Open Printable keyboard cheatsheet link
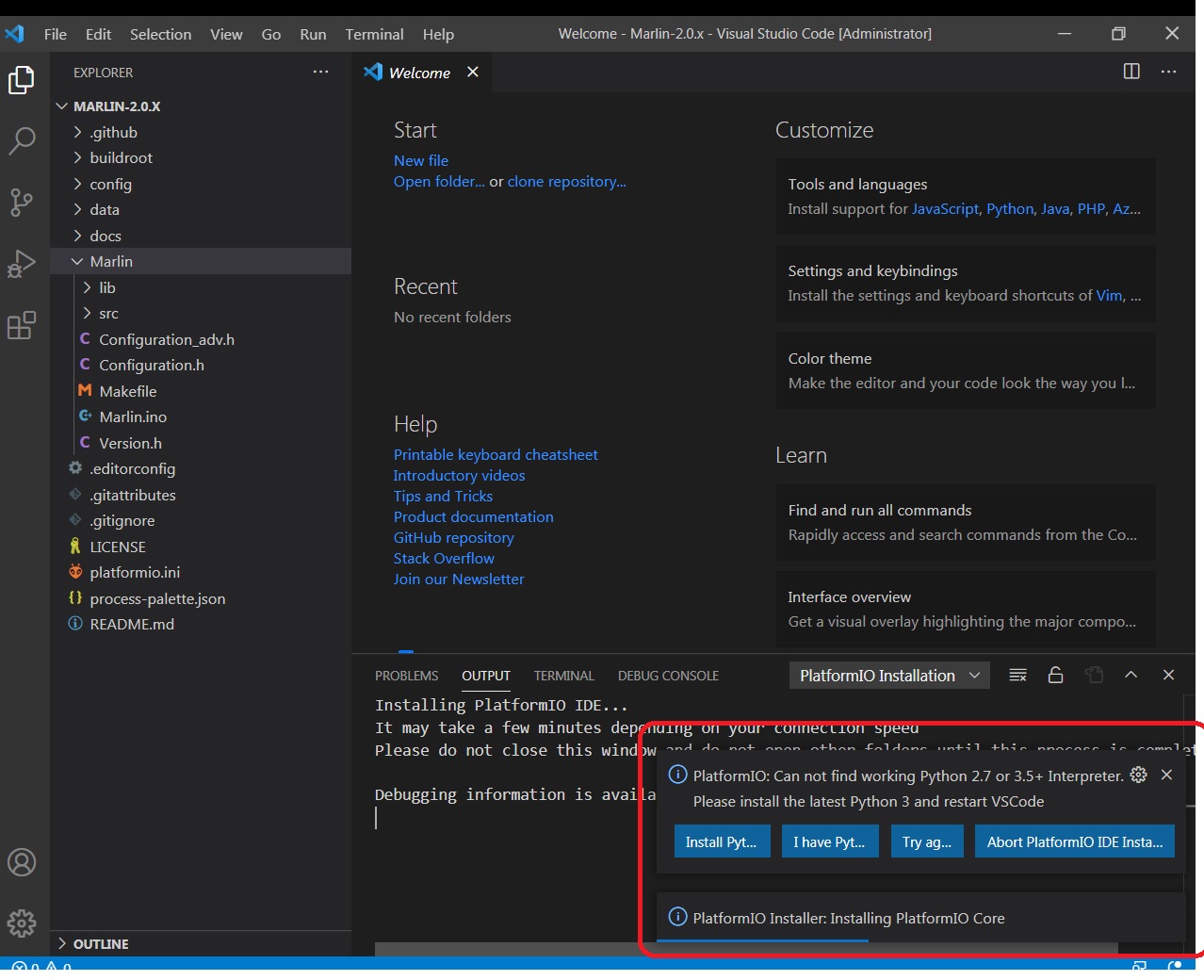The width and height of the screenshot is (1204, 980). [x=496, y=454]
